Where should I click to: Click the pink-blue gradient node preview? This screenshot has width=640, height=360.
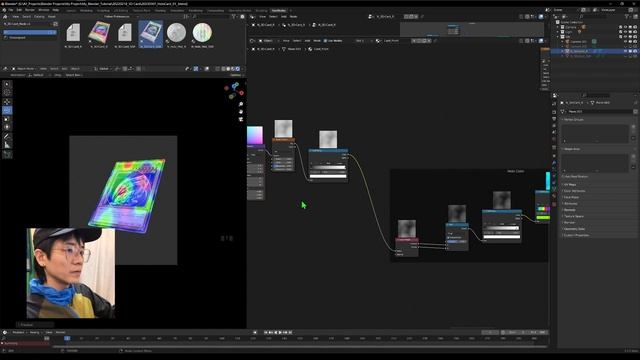click(255, 135)
